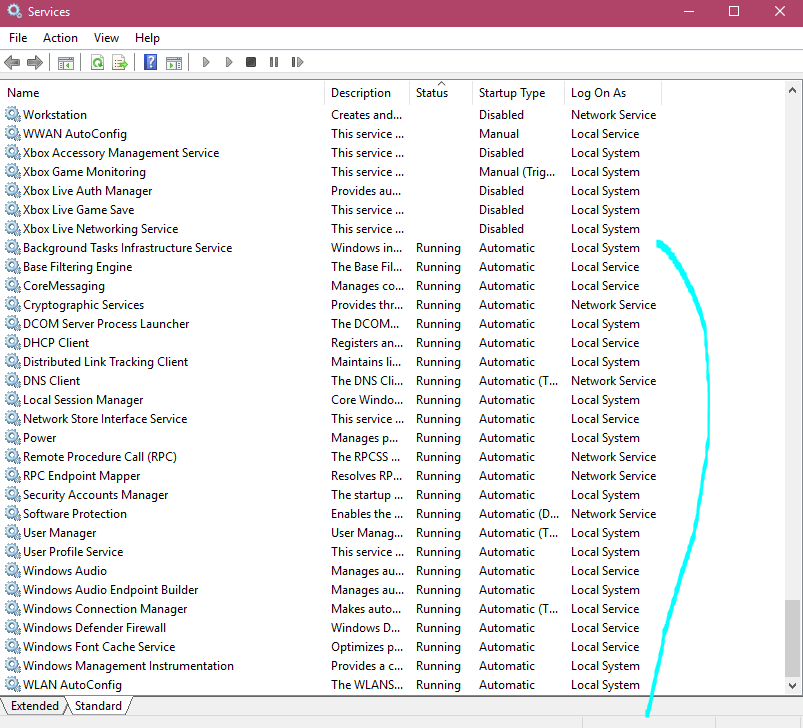
Task: Select the Windows Audio service
Action: pos(63,570)
